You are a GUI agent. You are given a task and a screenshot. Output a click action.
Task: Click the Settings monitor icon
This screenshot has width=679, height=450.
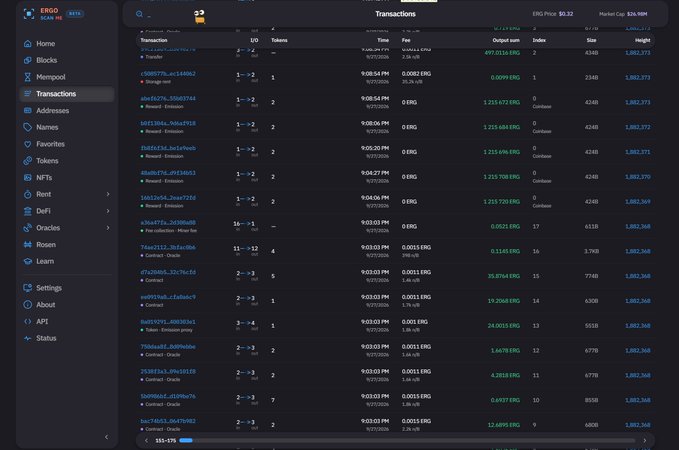coord(28,288)
